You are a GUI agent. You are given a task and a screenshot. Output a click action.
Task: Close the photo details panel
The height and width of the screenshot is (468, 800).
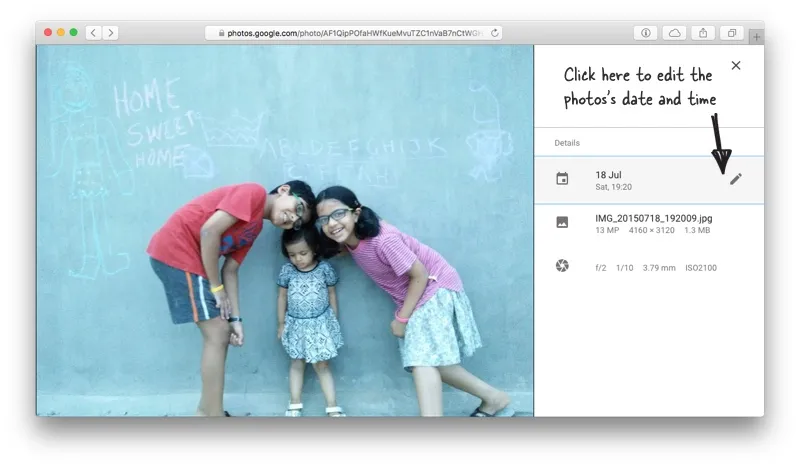pos(736,66)
